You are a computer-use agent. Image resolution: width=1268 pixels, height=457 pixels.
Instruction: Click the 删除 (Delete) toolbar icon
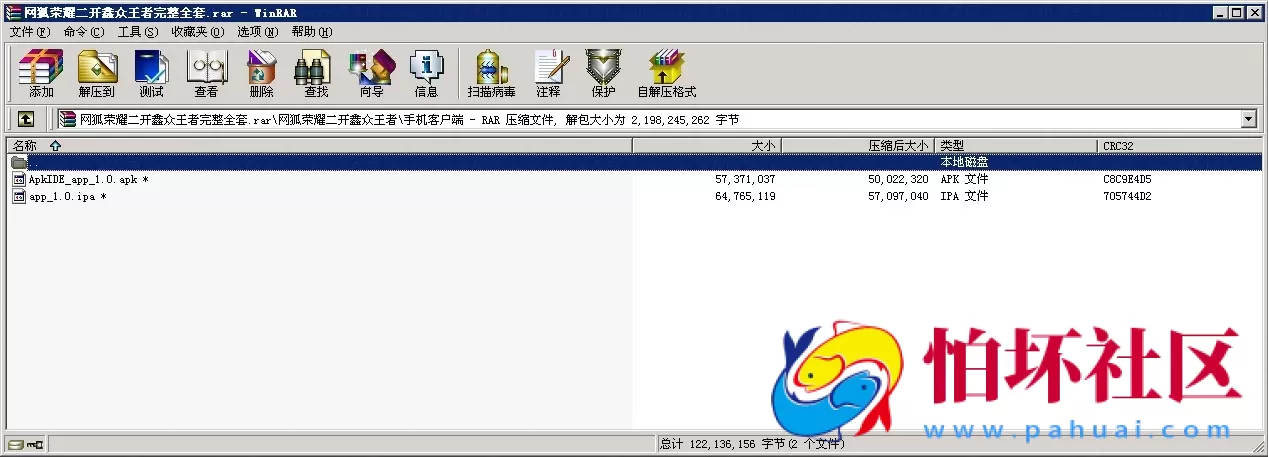261,73
